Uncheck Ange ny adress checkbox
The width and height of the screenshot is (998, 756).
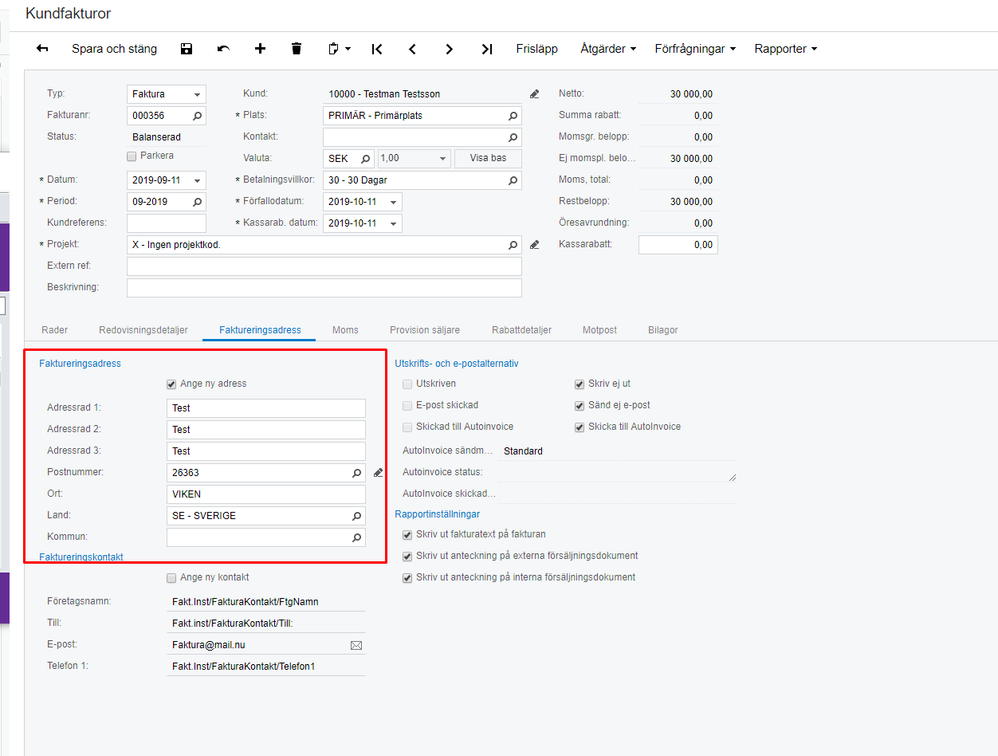coord(171,384)
